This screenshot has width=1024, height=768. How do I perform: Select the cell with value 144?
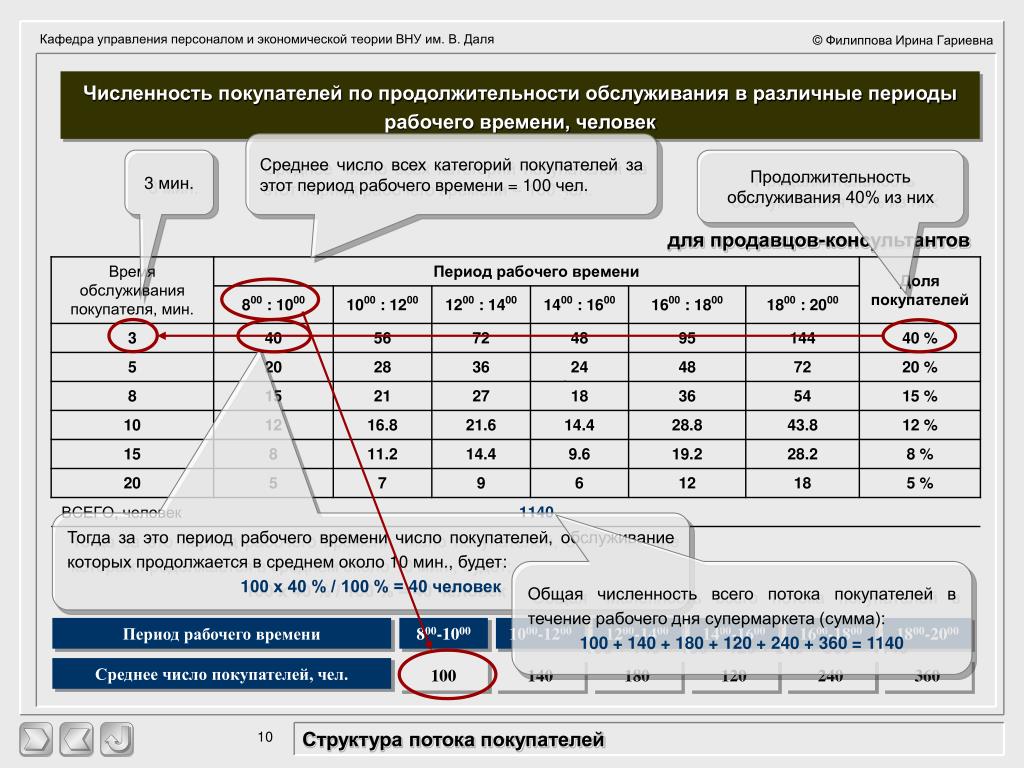pos(802,338)
